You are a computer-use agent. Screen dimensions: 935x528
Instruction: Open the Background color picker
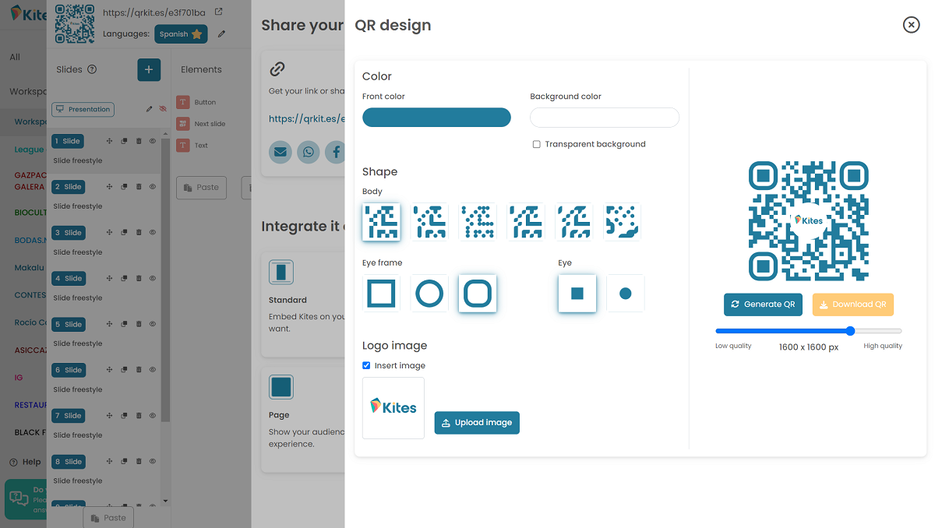click(x=604, y=118)
